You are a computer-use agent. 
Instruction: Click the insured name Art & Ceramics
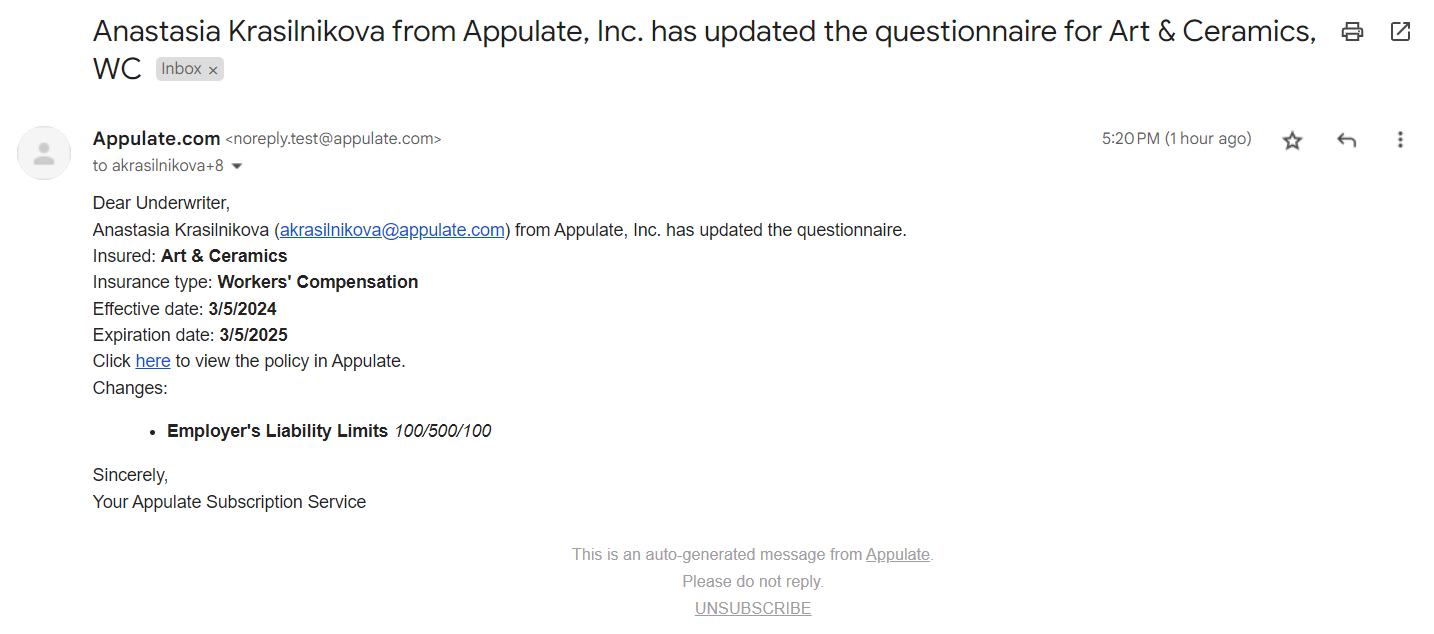[x=224, y=256]
